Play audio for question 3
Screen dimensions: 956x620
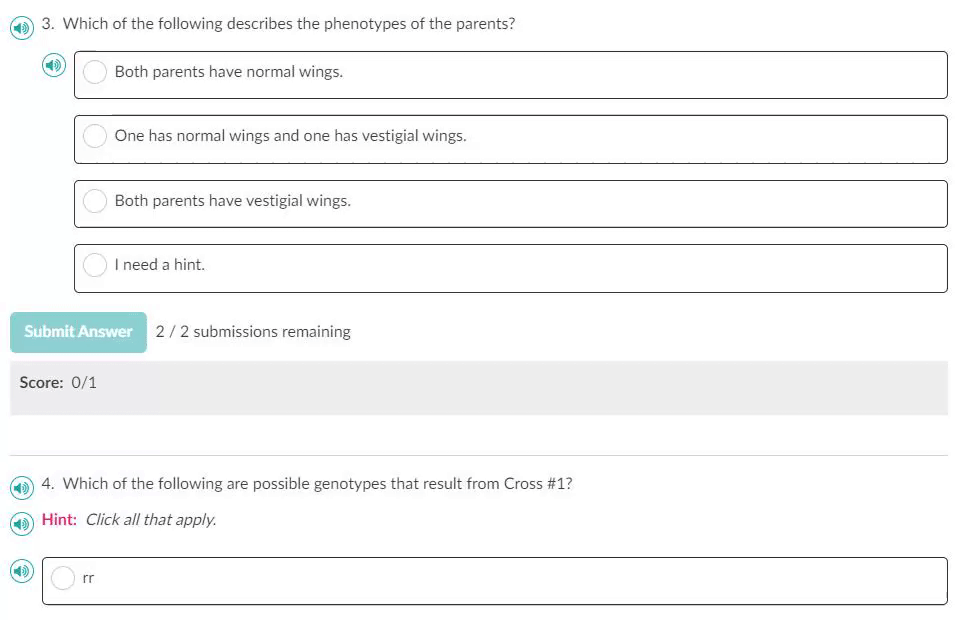click(22, 28)
